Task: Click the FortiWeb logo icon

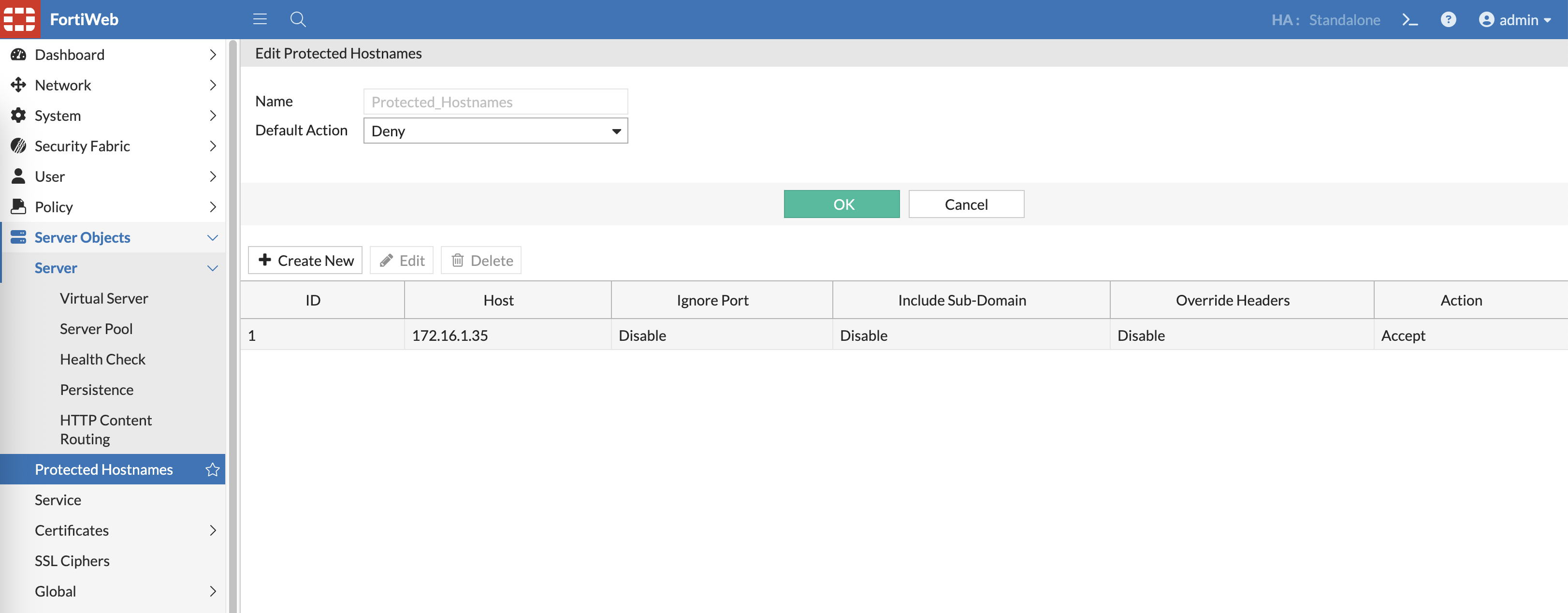Action: [20, 19]
